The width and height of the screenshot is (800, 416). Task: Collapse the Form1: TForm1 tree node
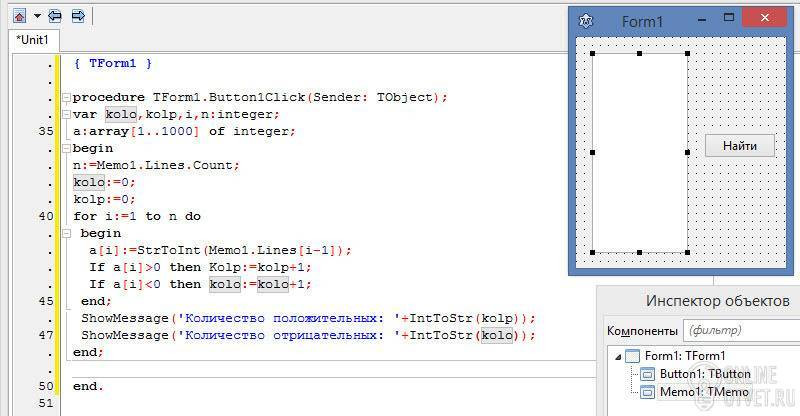(618, 357)
